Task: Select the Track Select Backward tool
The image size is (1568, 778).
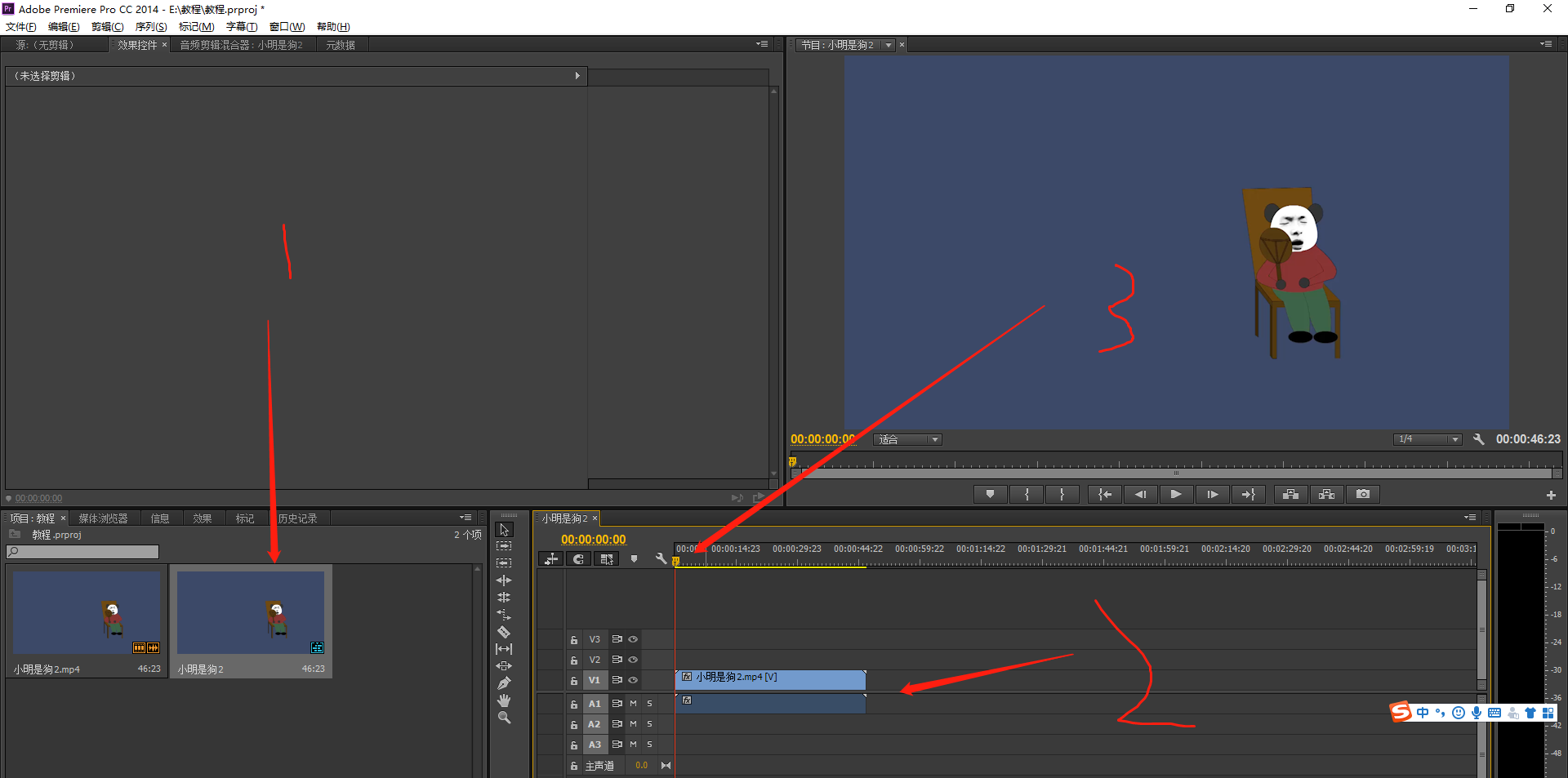Action: click(504, 563)
